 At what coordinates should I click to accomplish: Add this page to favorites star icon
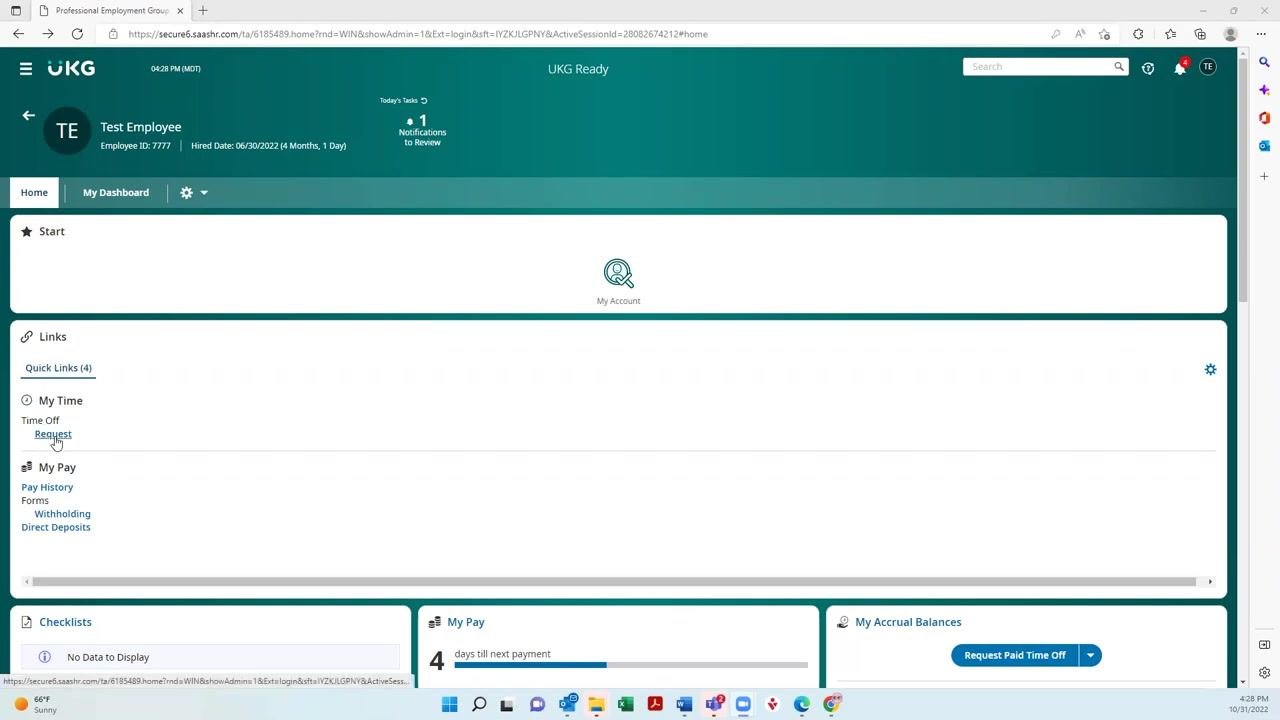tap(1104, 34)
